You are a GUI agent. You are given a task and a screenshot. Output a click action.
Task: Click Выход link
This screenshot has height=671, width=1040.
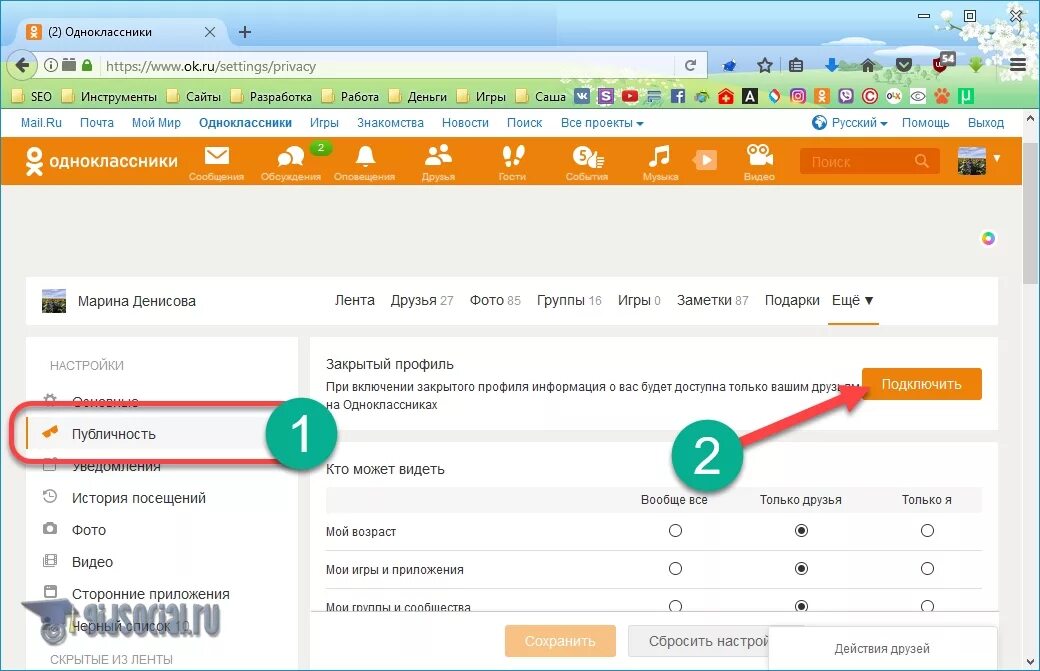pos(986,123)
